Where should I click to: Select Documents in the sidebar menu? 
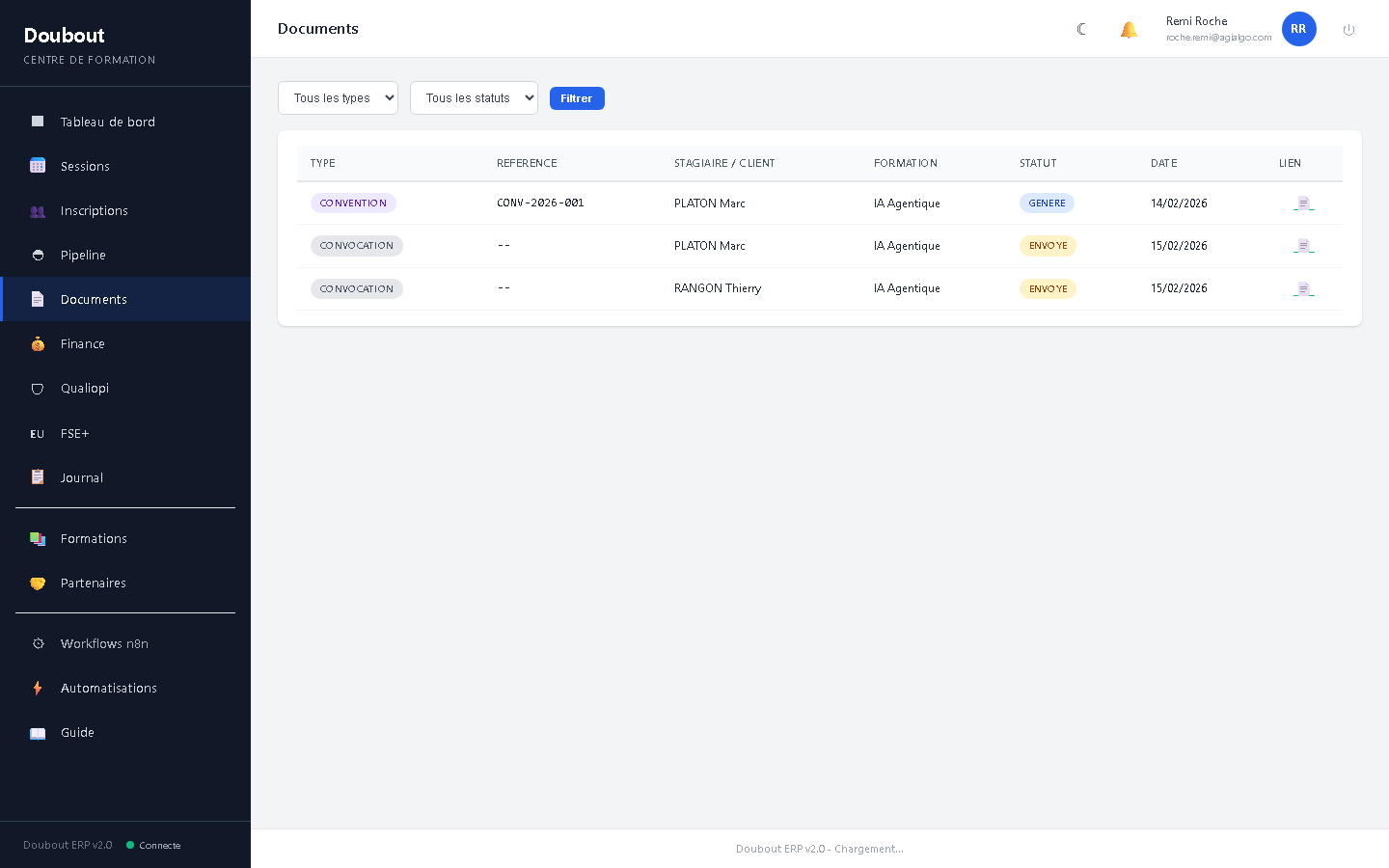(94, 299)
